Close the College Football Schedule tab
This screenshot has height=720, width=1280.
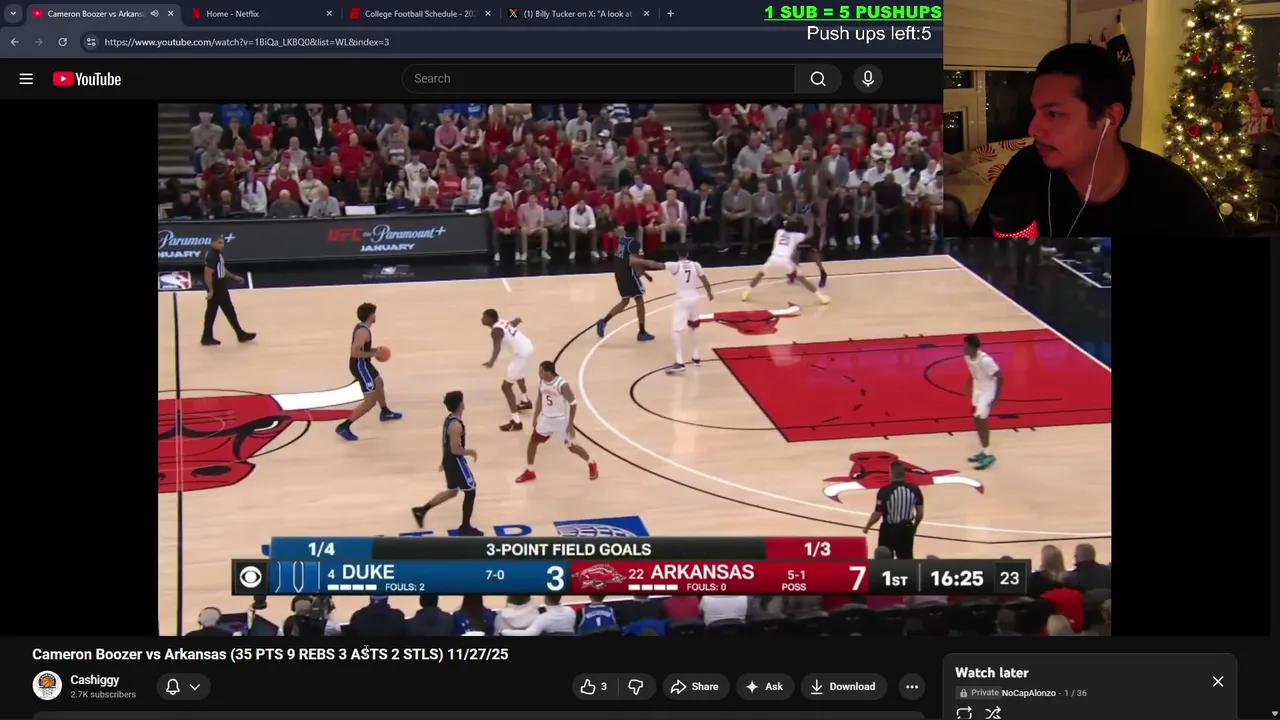[488, 14]
